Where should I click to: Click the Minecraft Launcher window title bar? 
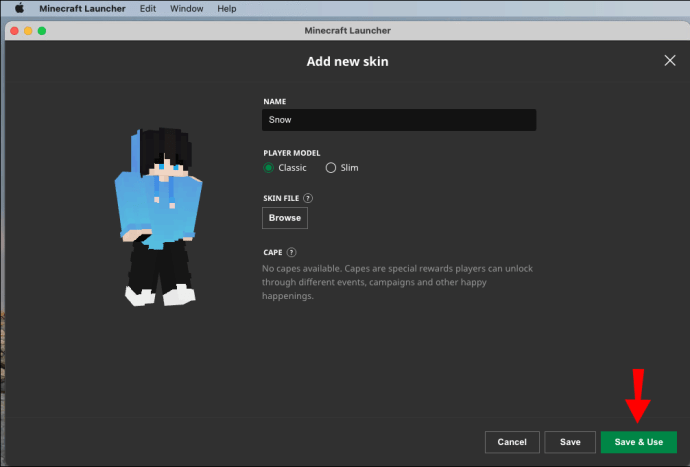point(347,30)
